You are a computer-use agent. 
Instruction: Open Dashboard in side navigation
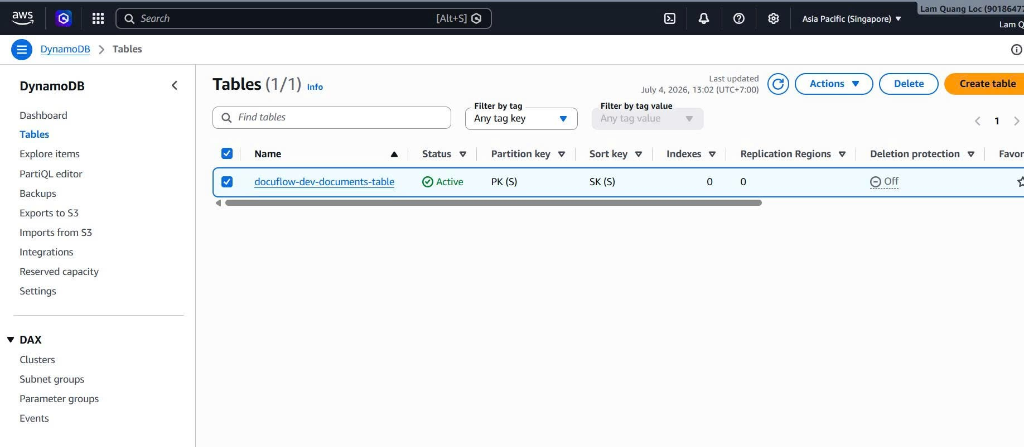pyautogui.click(x=43, y=116)
